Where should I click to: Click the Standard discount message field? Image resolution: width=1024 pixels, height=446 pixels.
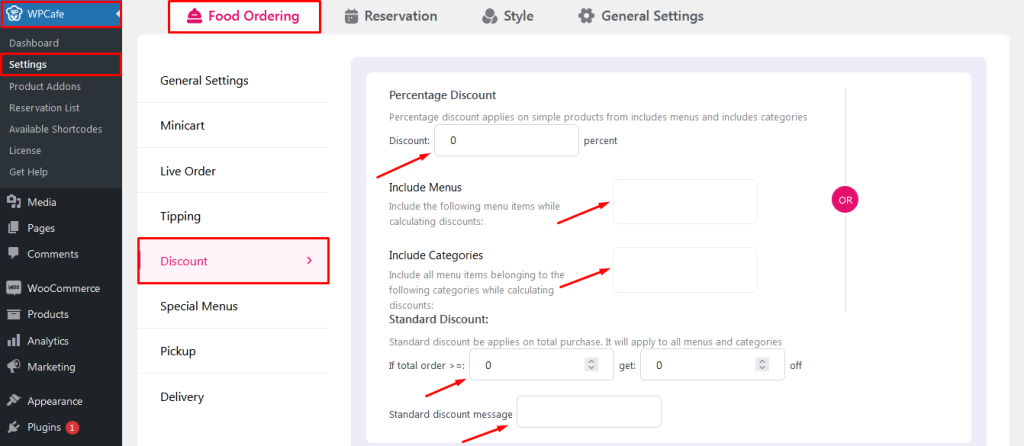coord(589,412)
